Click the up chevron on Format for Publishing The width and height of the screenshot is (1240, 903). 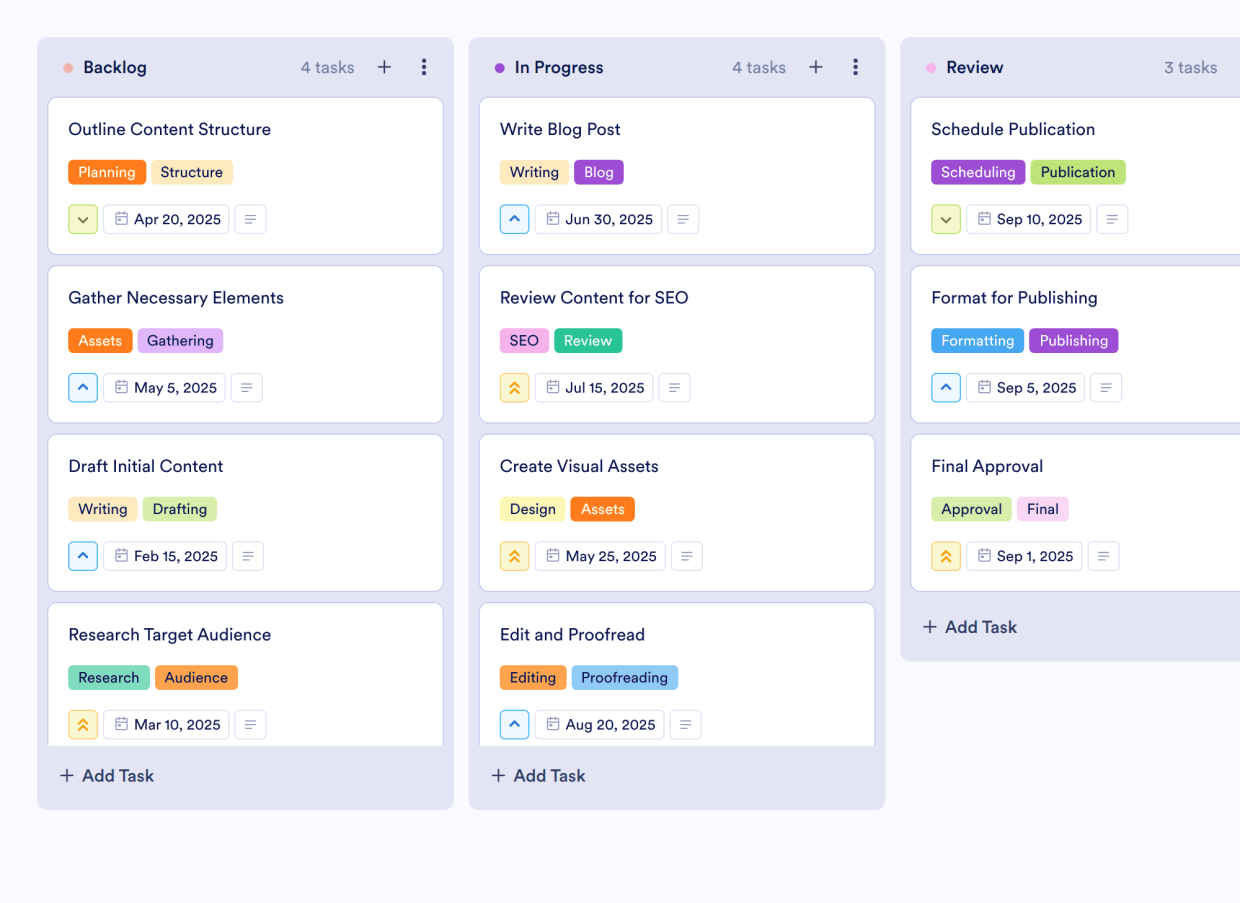pos(945,387)
